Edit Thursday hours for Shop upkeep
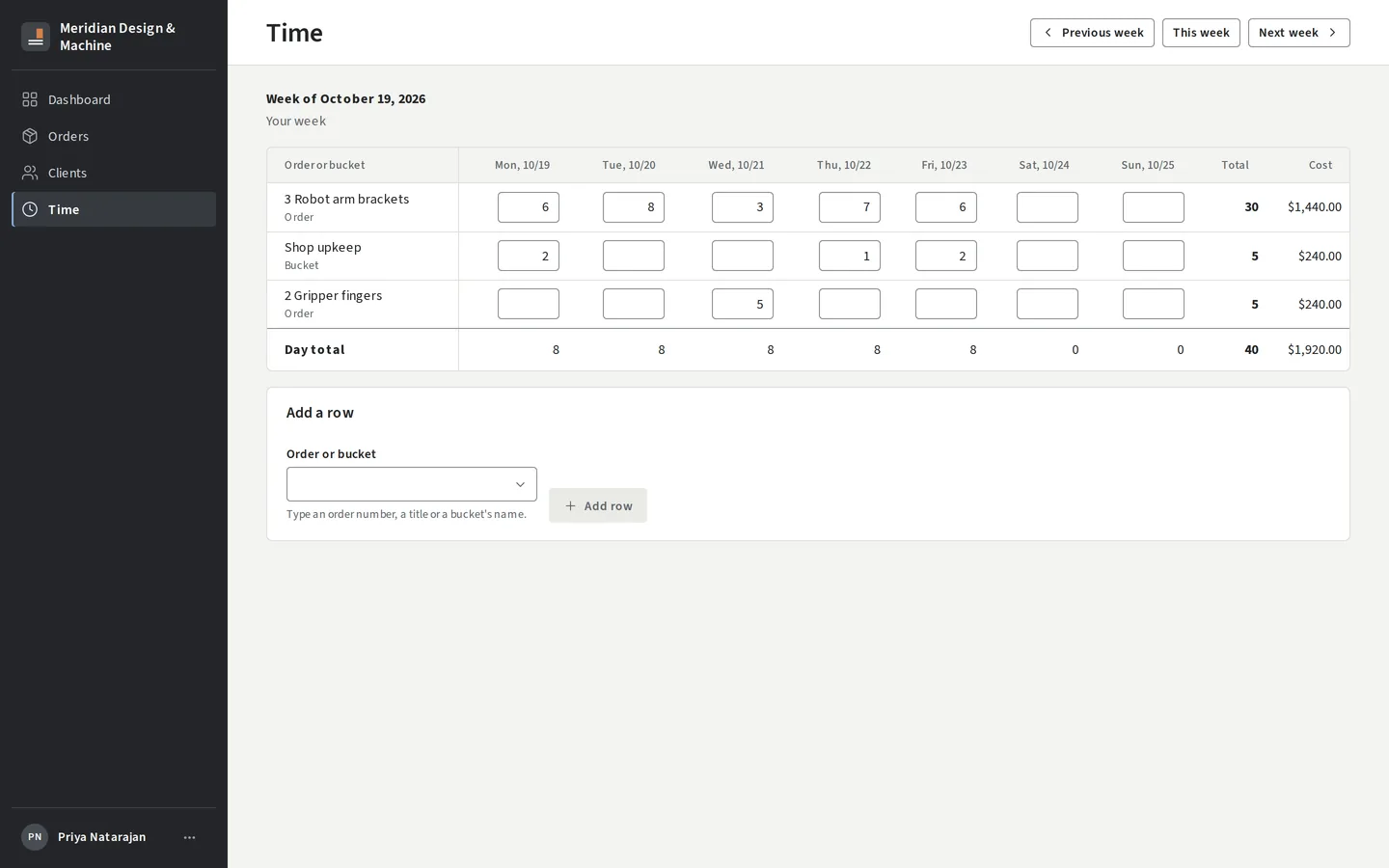1389x868 pixels. point(850,256)
